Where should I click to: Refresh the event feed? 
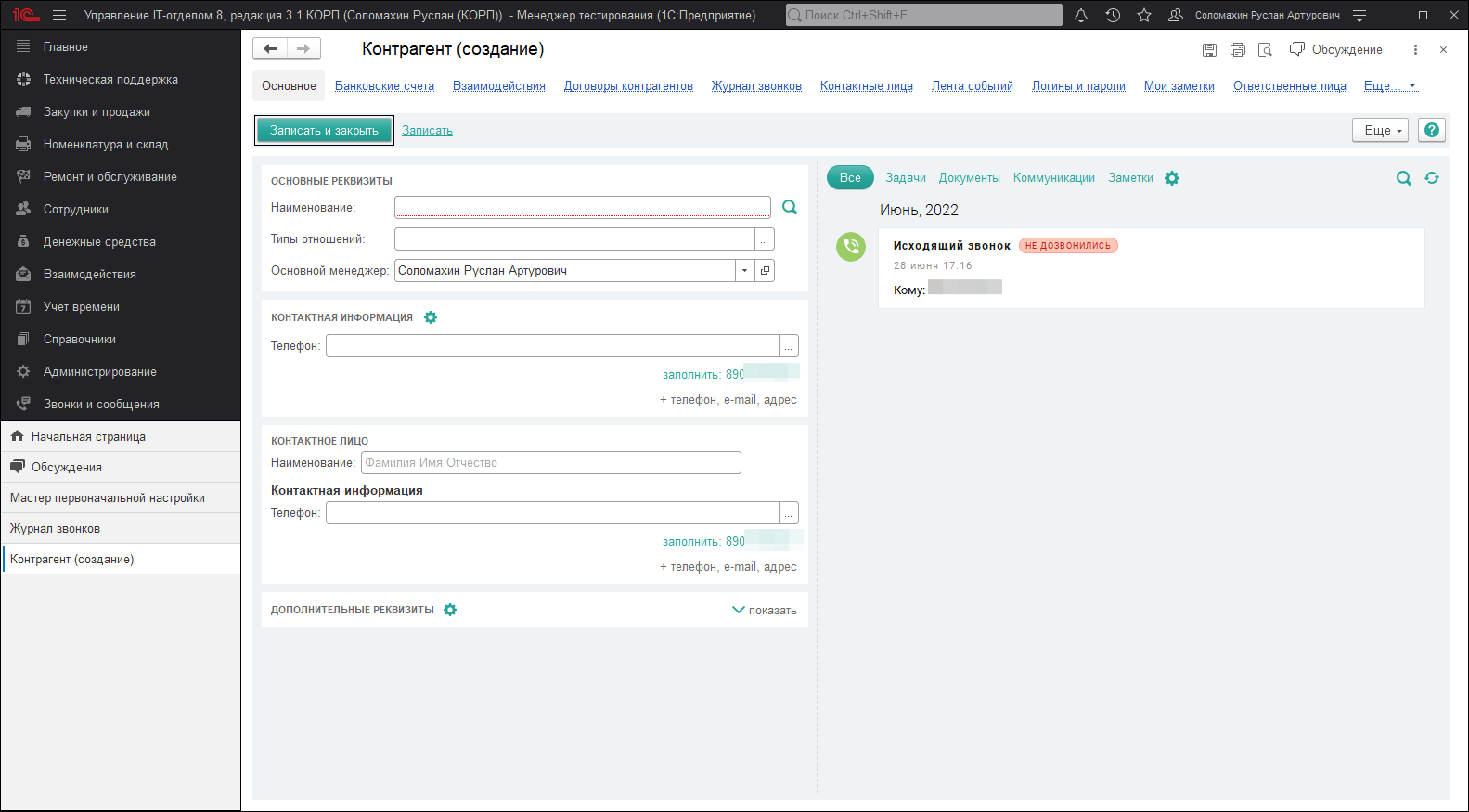click(1432, 178)
